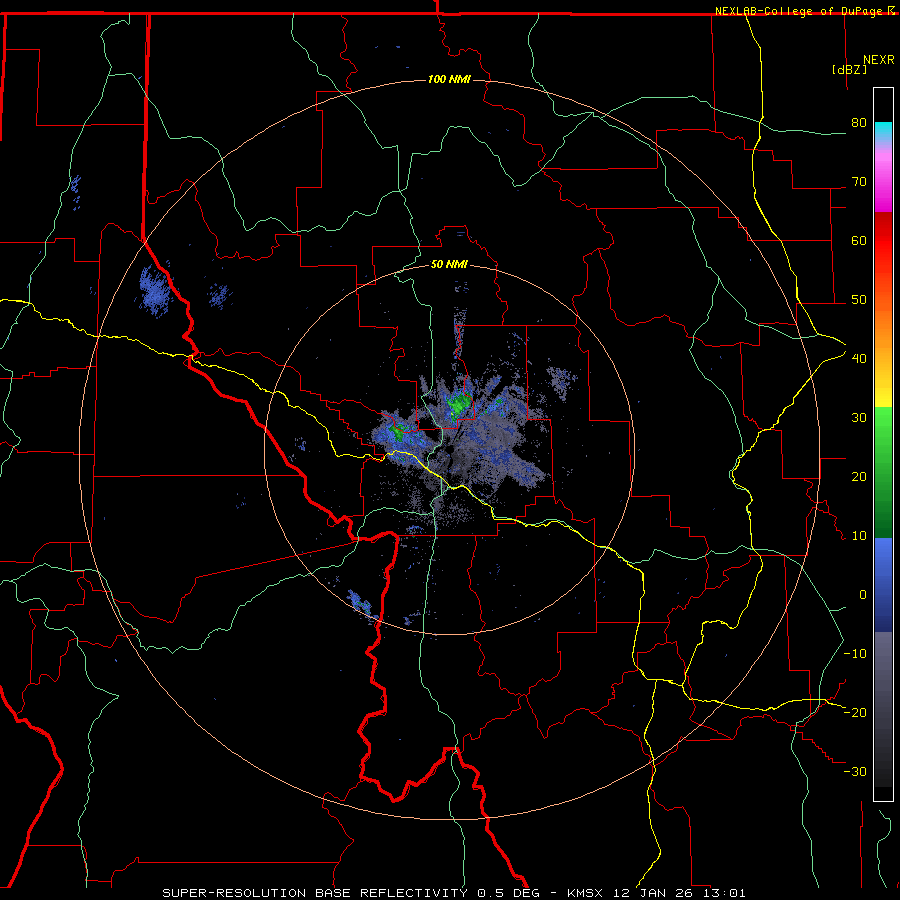Click the -10 dBZ scale value

[x=855, y=654]
